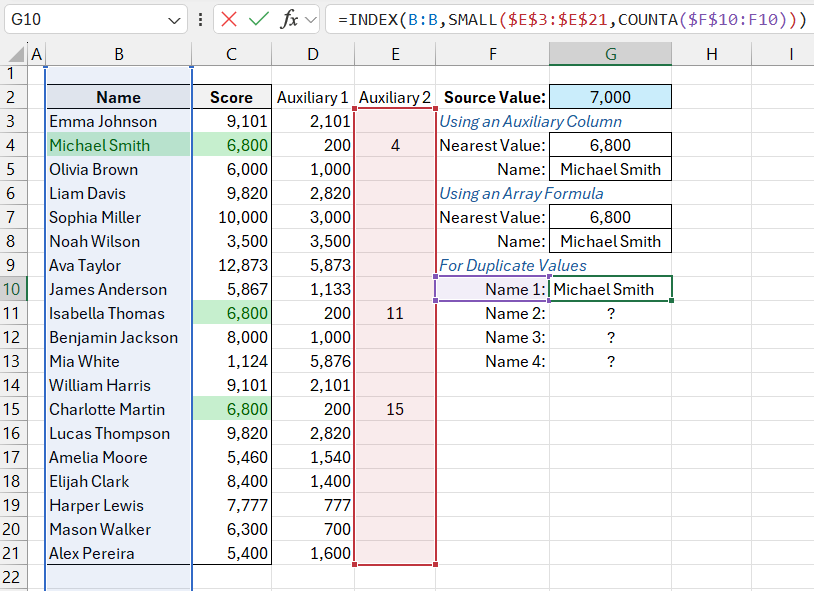Select column E header

pos(395,54)
